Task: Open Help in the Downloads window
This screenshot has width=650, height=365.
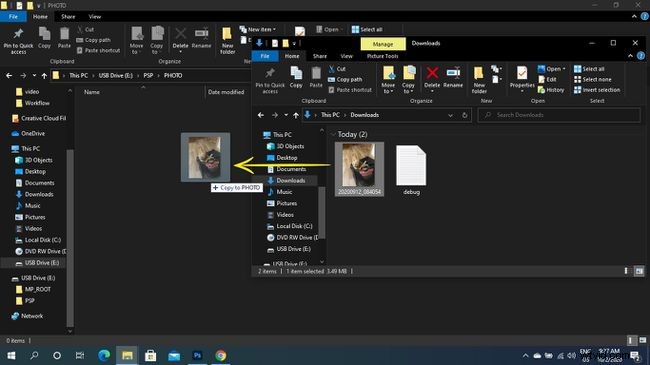Action: pos(641,56)
